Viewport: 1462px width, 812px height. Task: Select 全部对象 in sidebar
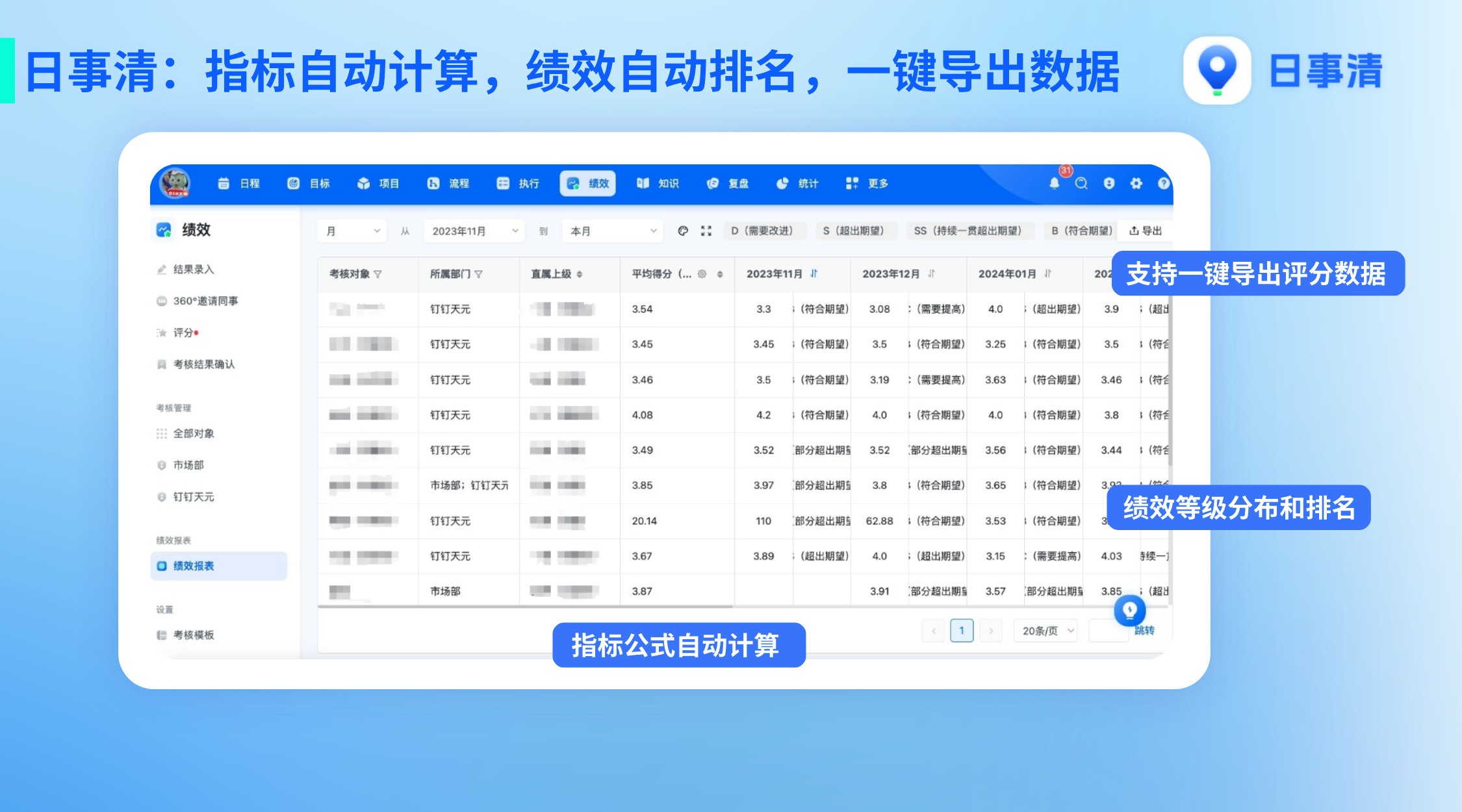pyautogui.click(x=194, y=434)
